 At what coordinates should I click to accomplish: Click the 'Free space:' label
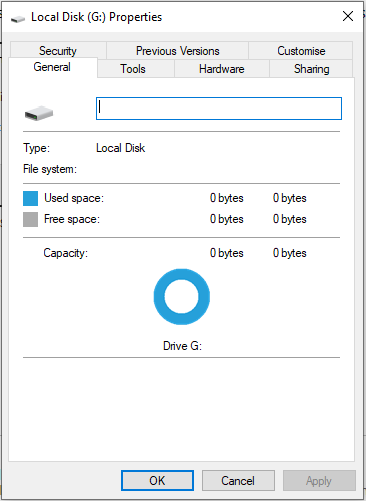pos(72,219)
